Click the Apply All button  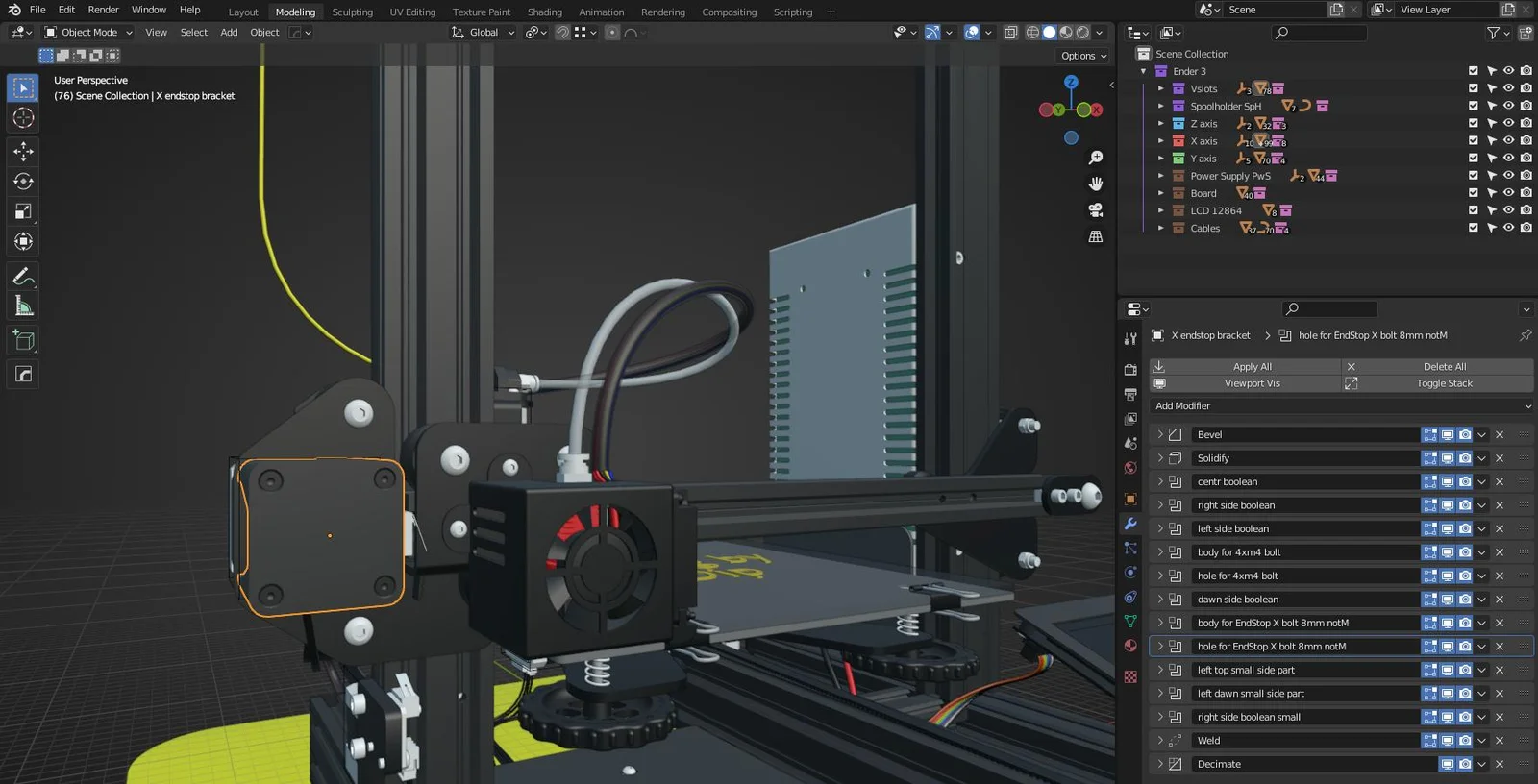(x=1252, y=367)
